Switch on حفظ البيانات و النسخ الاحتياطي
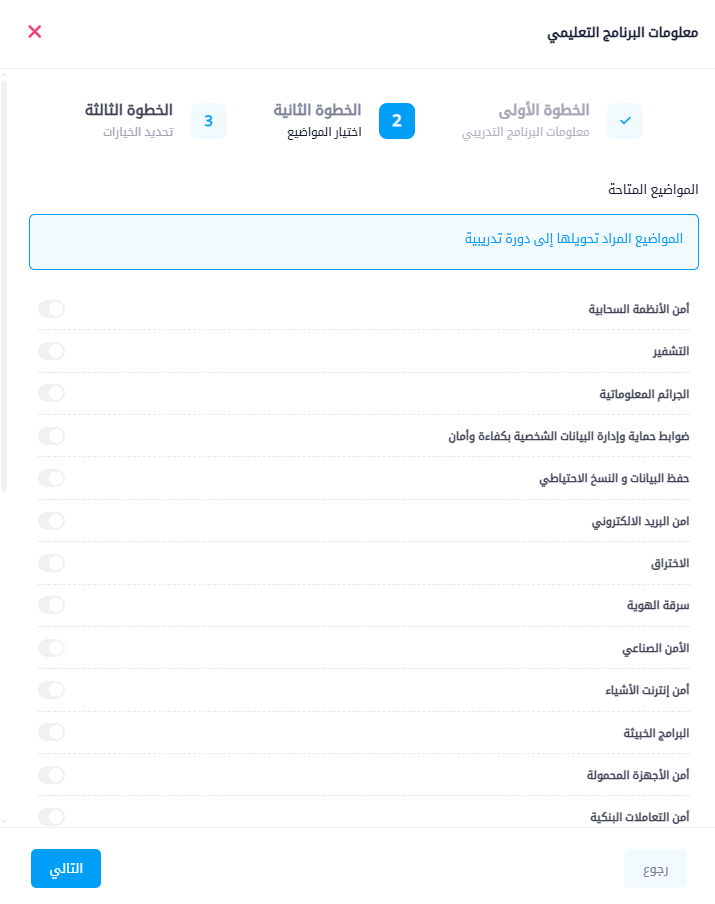 point(51,478)
